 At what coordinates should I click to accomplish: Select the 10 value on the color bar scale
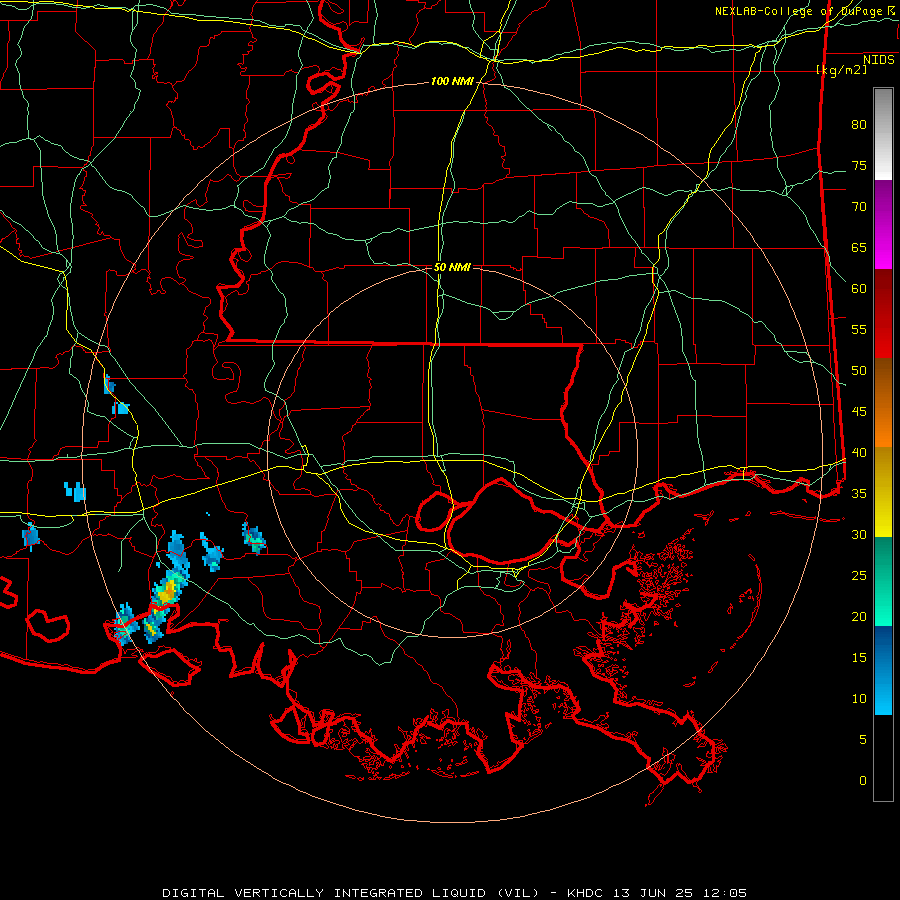click(859, 699)
